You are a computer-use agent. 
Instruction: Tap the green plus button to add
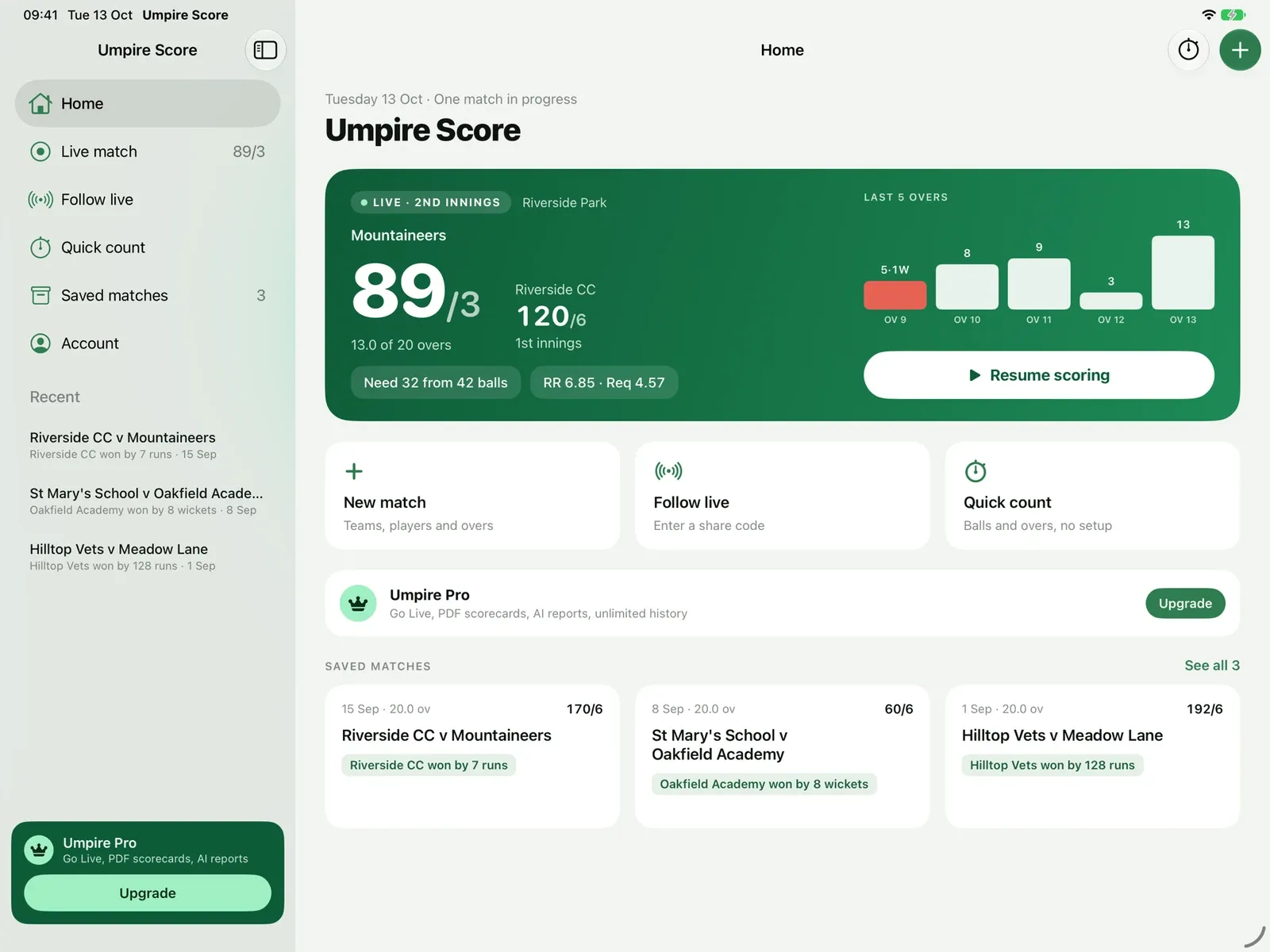tap(1240, 50)
